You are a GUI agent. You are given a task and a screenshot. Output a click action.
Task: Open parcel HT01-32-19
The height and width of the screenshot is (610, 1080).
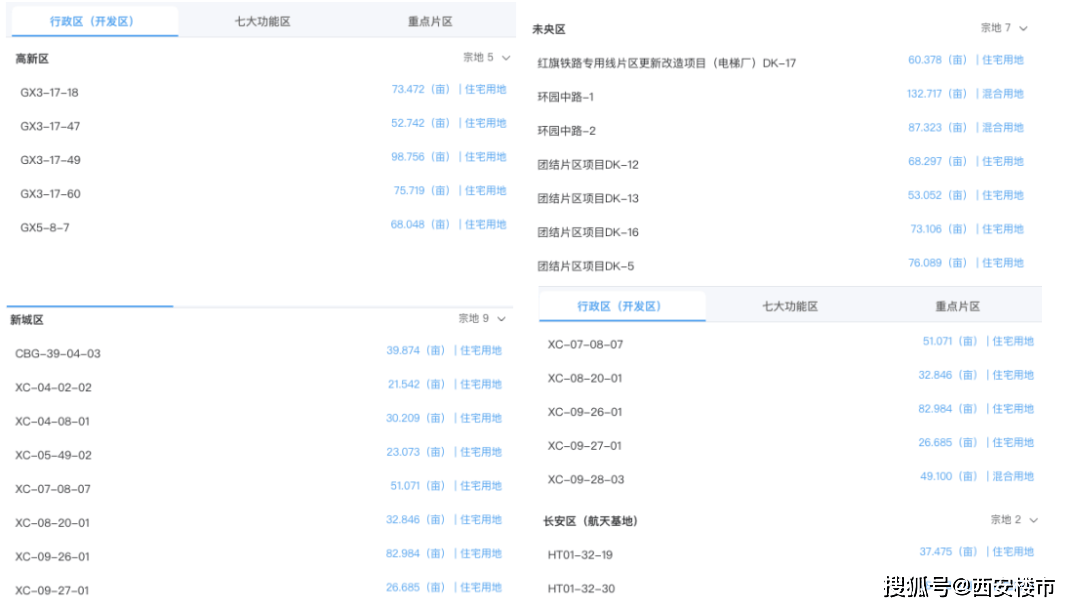(580, 554)
